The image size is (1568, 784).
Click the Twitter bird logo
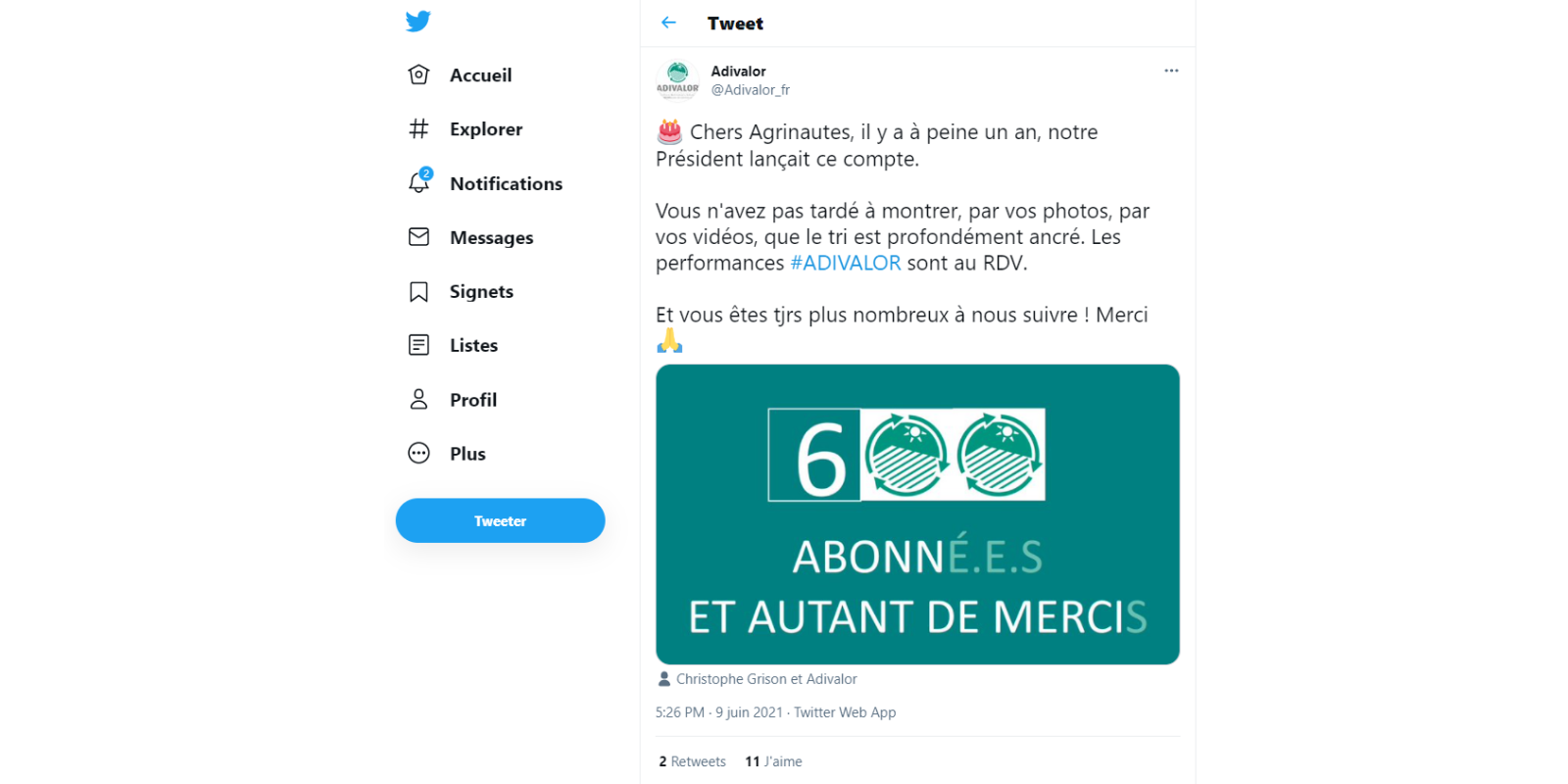click(418, 21)
